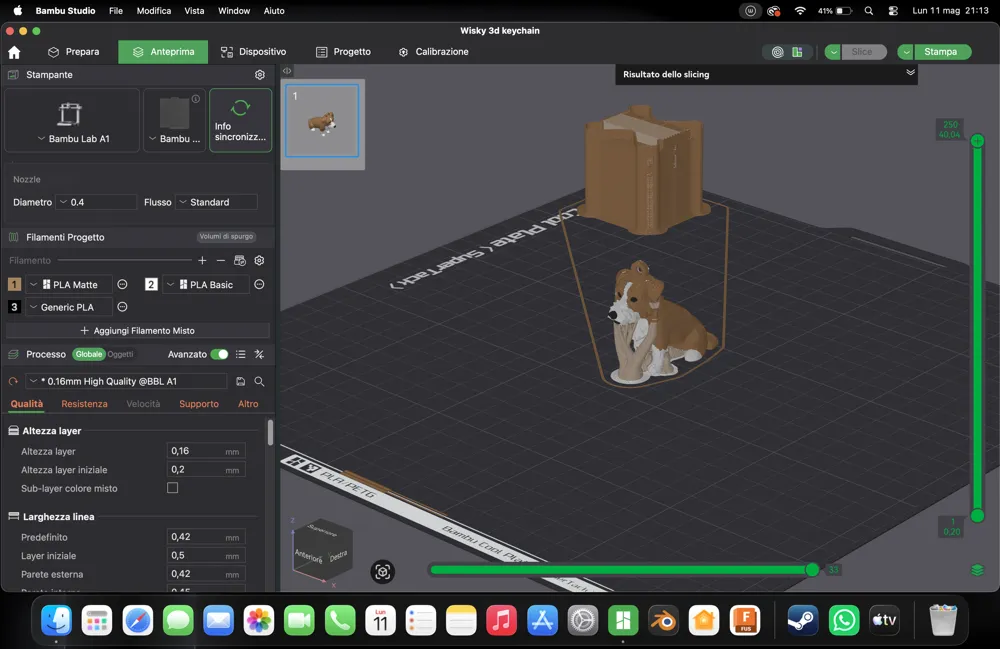Open the Vista menu

click(x=195, y=11)
